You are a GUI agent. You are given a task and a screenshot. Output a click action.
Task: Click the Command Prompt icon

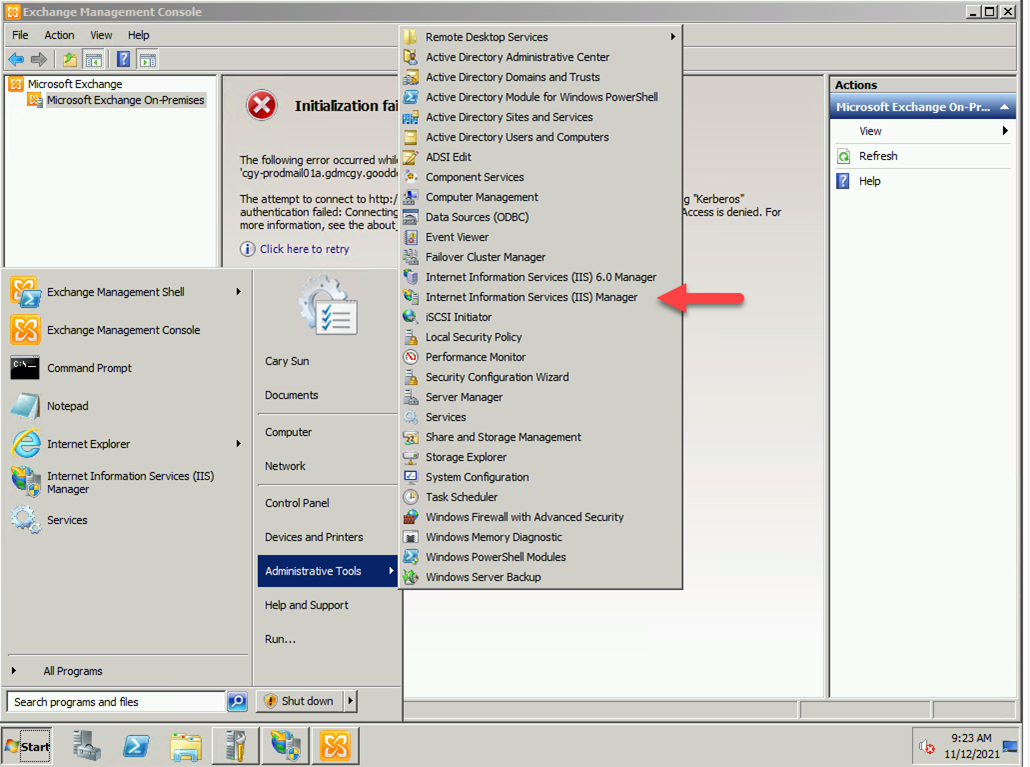pos(25,368)
